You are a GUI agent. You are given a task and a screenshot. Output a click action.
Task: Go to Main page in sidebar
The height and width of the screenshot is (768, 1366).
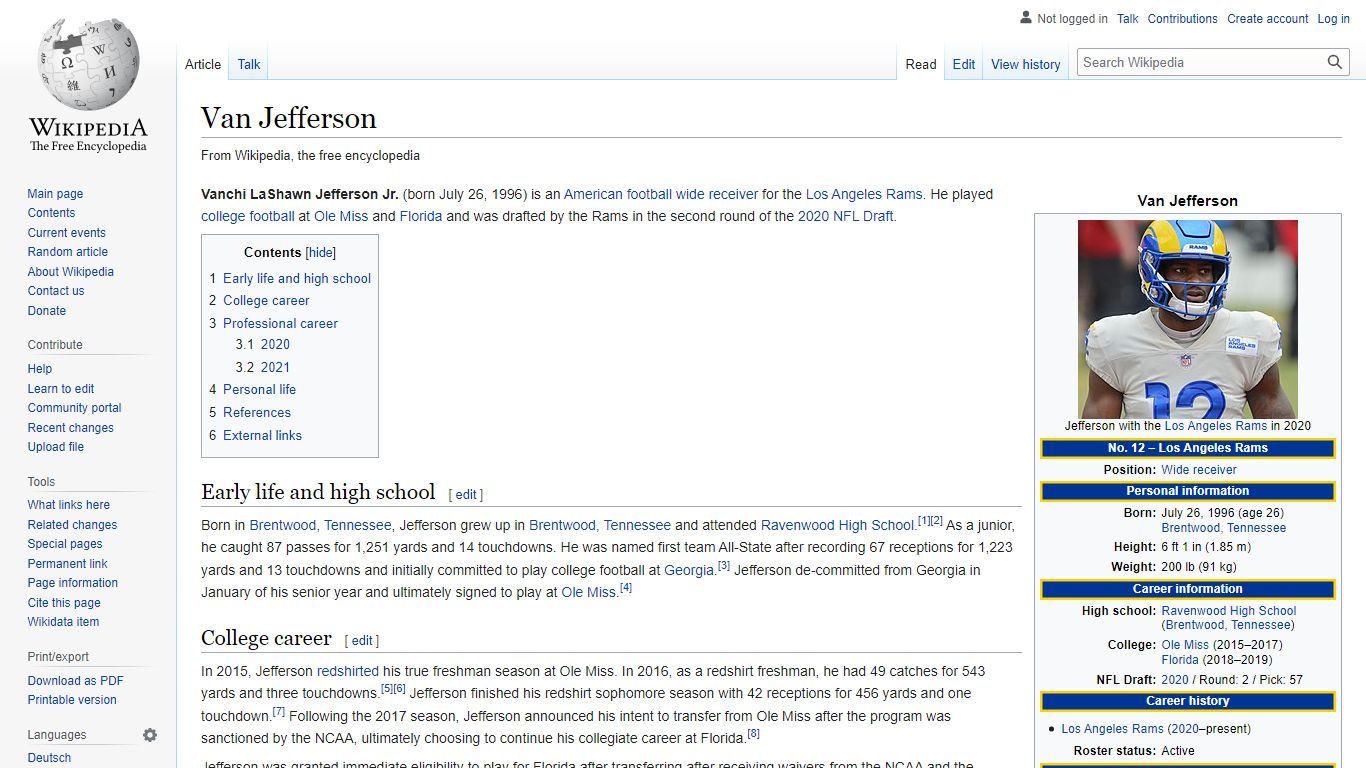tap(55, 194)
